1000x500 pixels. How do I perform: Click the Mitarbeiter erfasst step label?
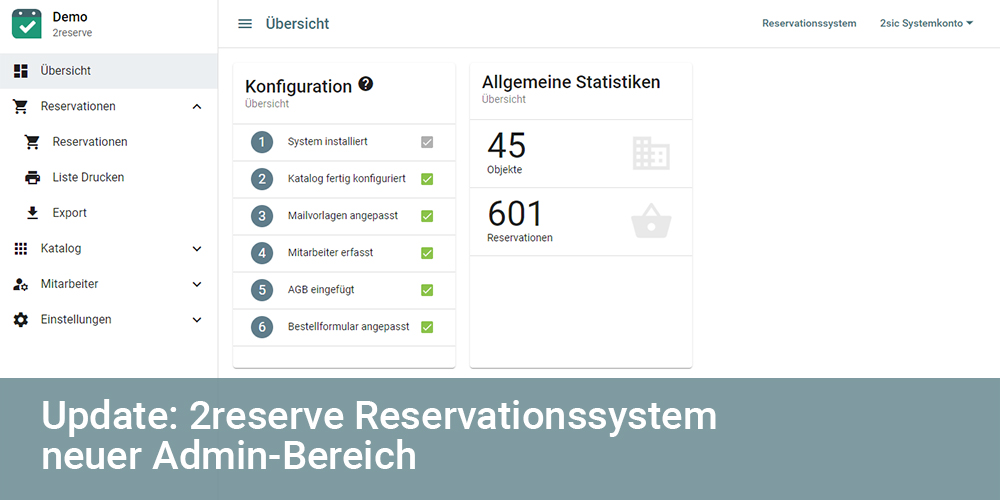click(330, 253)
